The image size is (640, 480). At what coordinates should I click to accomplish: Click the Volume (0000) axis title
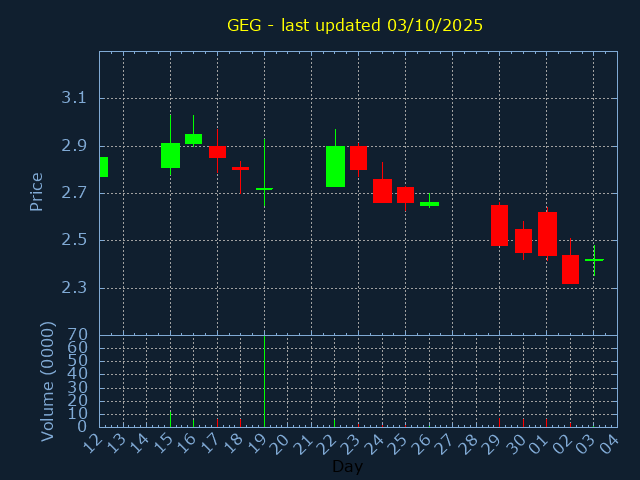47,381
